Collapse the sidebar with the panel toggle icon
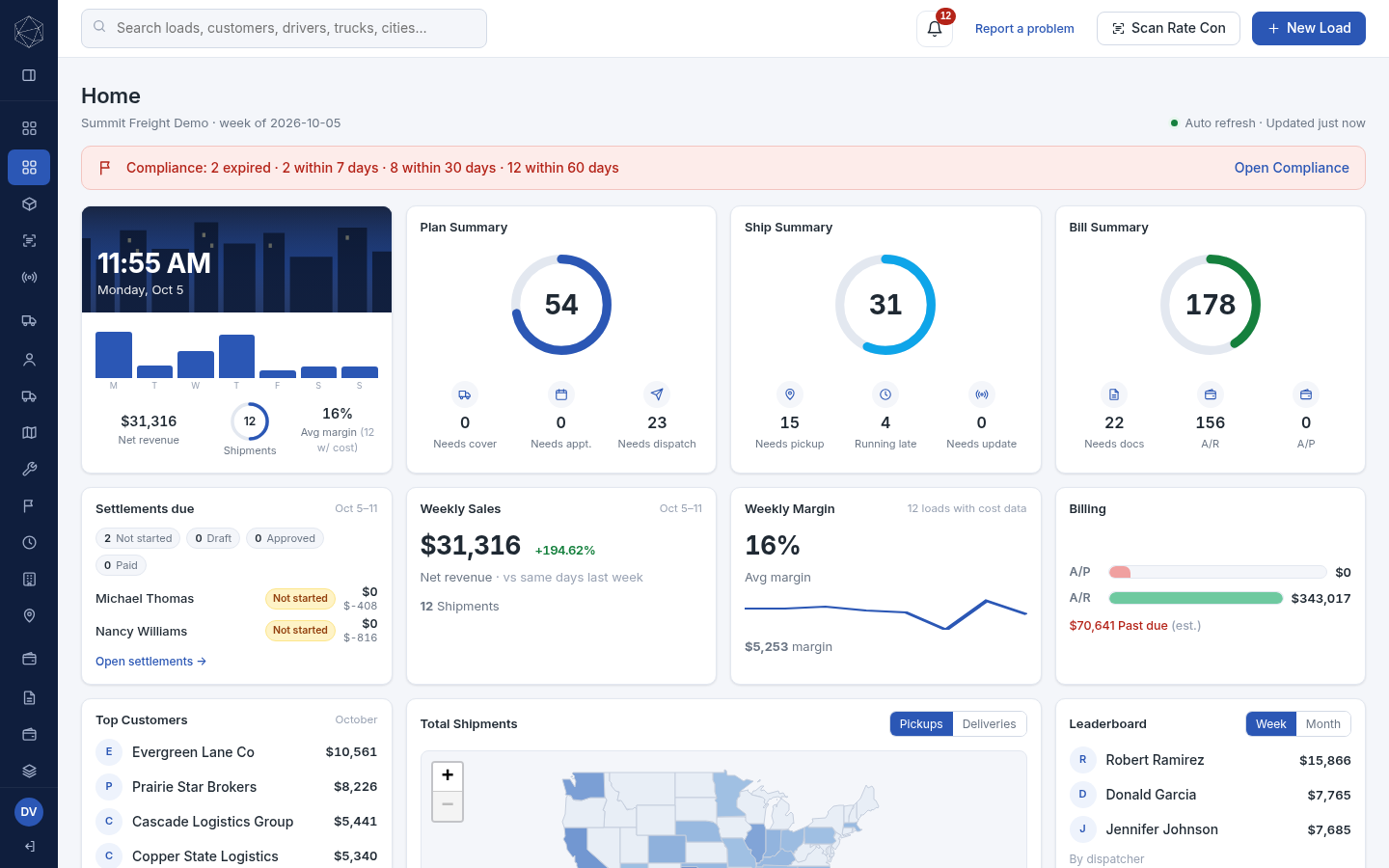This screenshot has height=868, width=1389. tap(29, 75)
